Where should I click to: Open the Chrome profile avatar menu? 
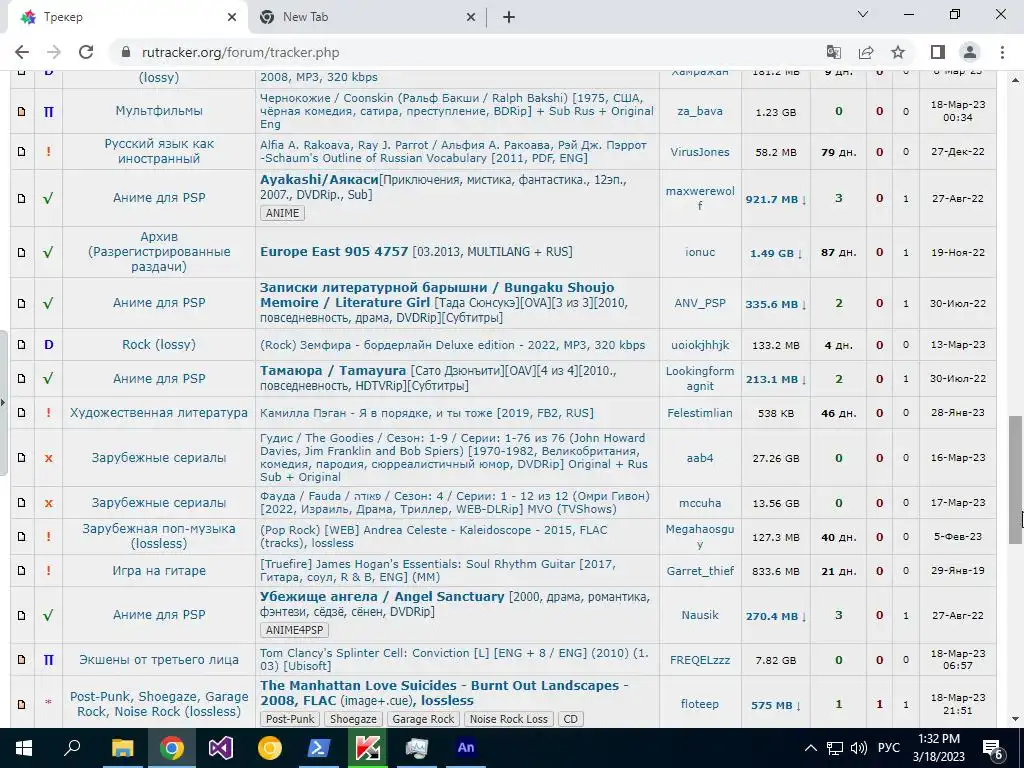[970, 52]
